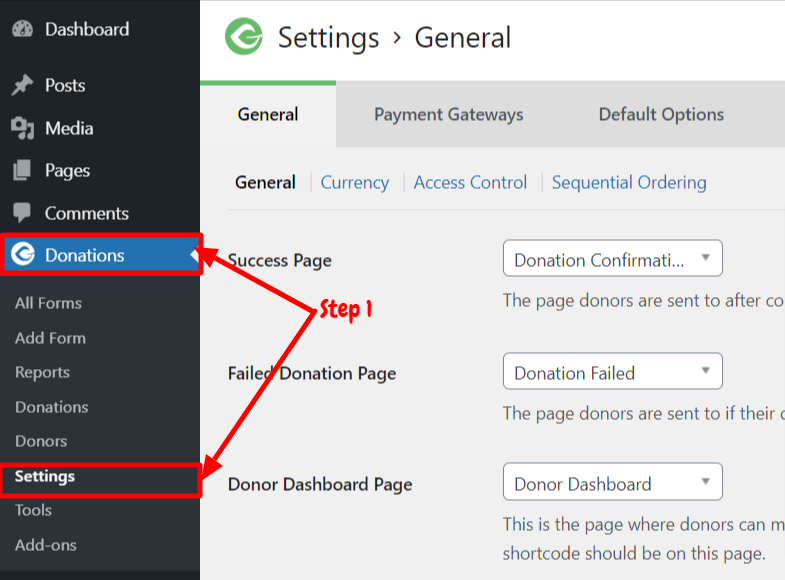Click the Settings breadcrumb heading
The width and height of the screenshot is (785, 580).
pos(328,38)
